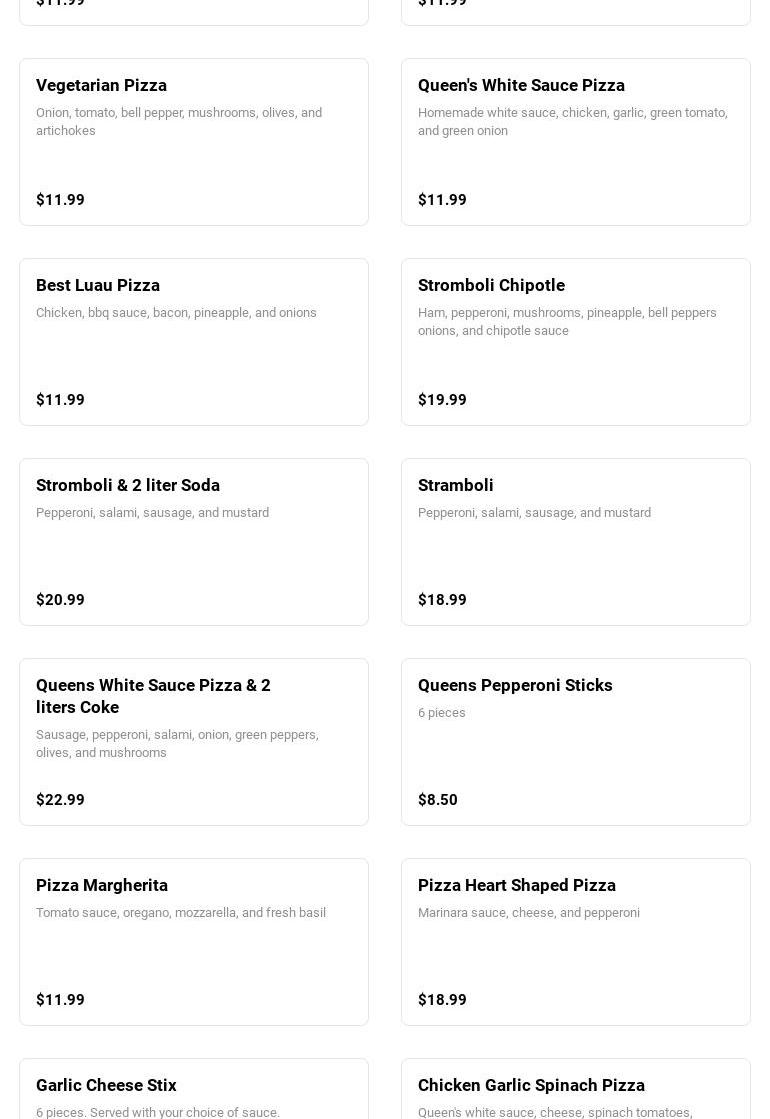Open the Vegetarian Pizza menu item
The image size is (770, 1119).
[194, 142]
